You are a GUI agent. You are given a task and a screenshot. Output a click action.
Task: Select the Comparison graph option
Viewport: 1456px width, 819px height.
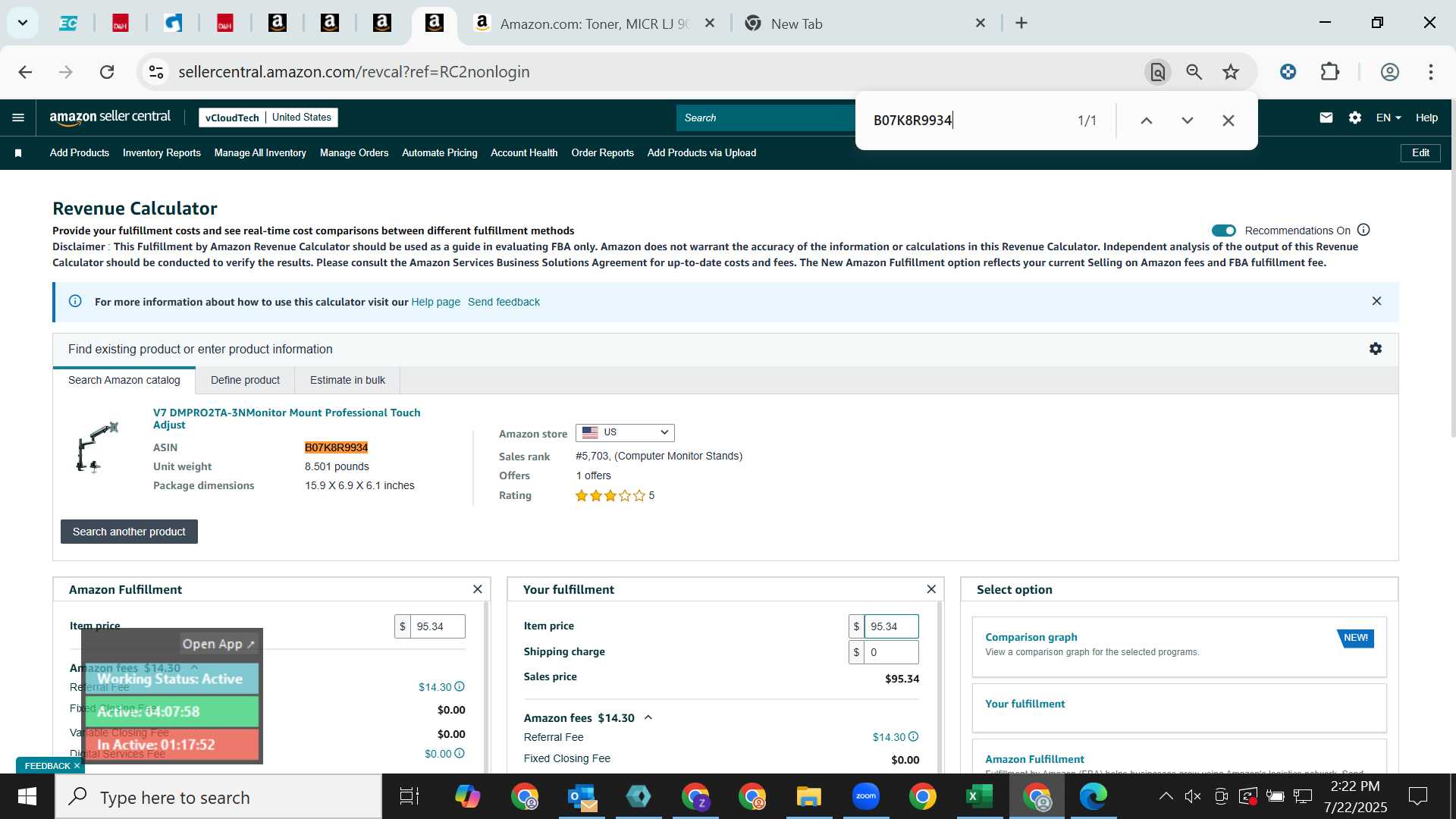(1179, 647)
